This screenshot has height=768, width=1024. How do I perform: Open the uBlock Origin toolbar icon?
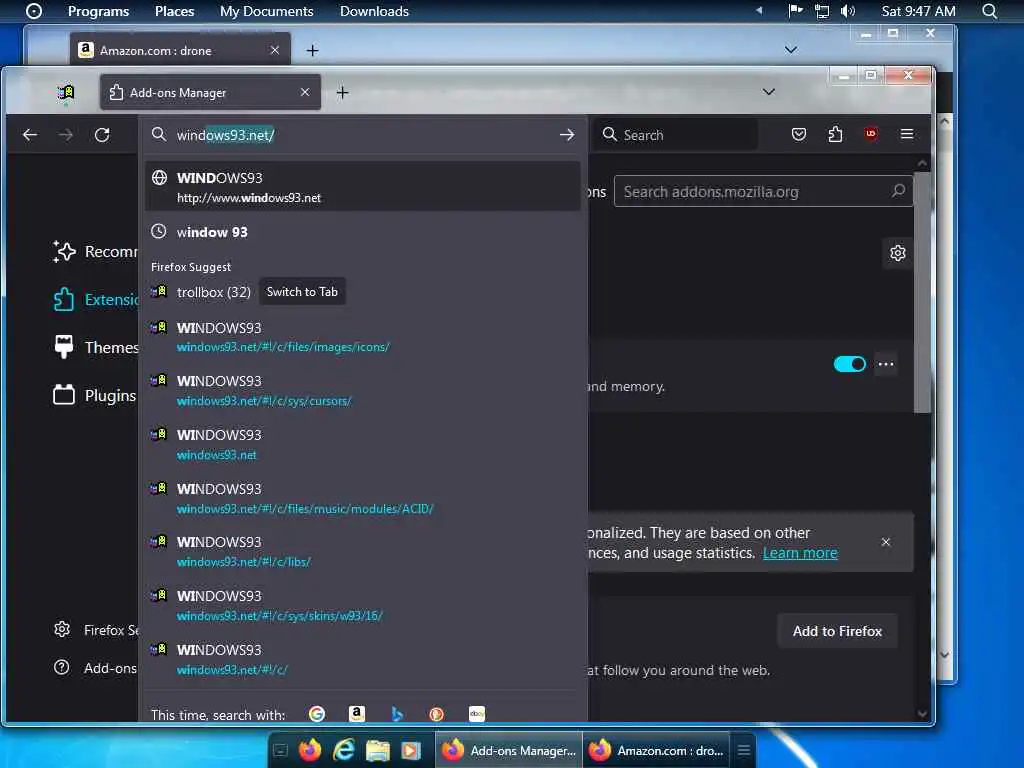[871, 134]
